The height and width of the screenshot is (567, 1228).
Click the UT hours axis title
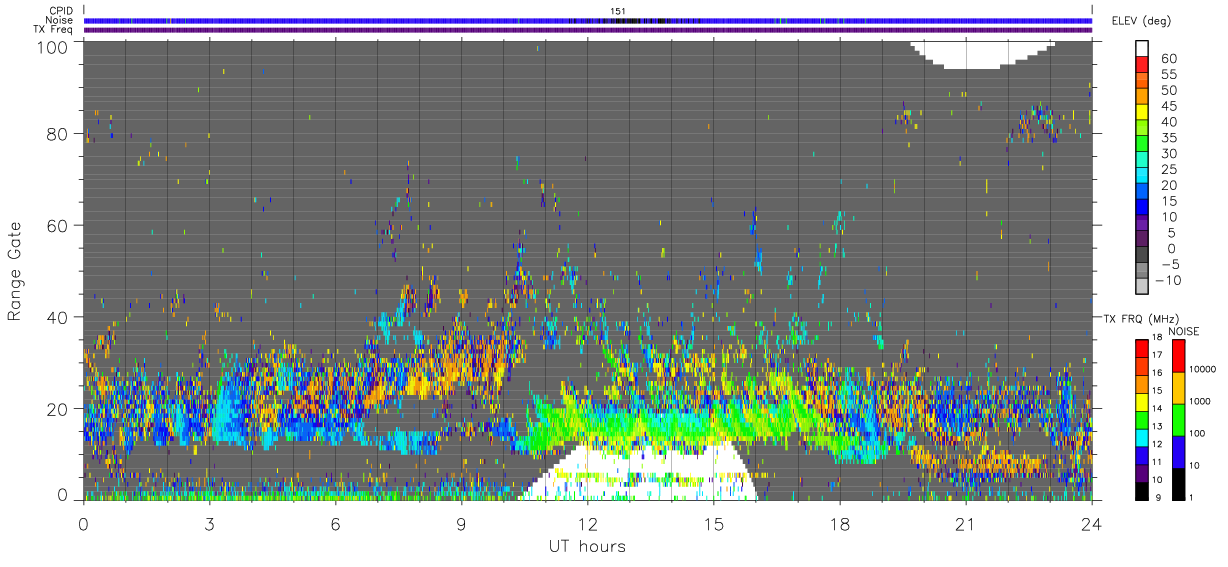(x=587, y=547)
